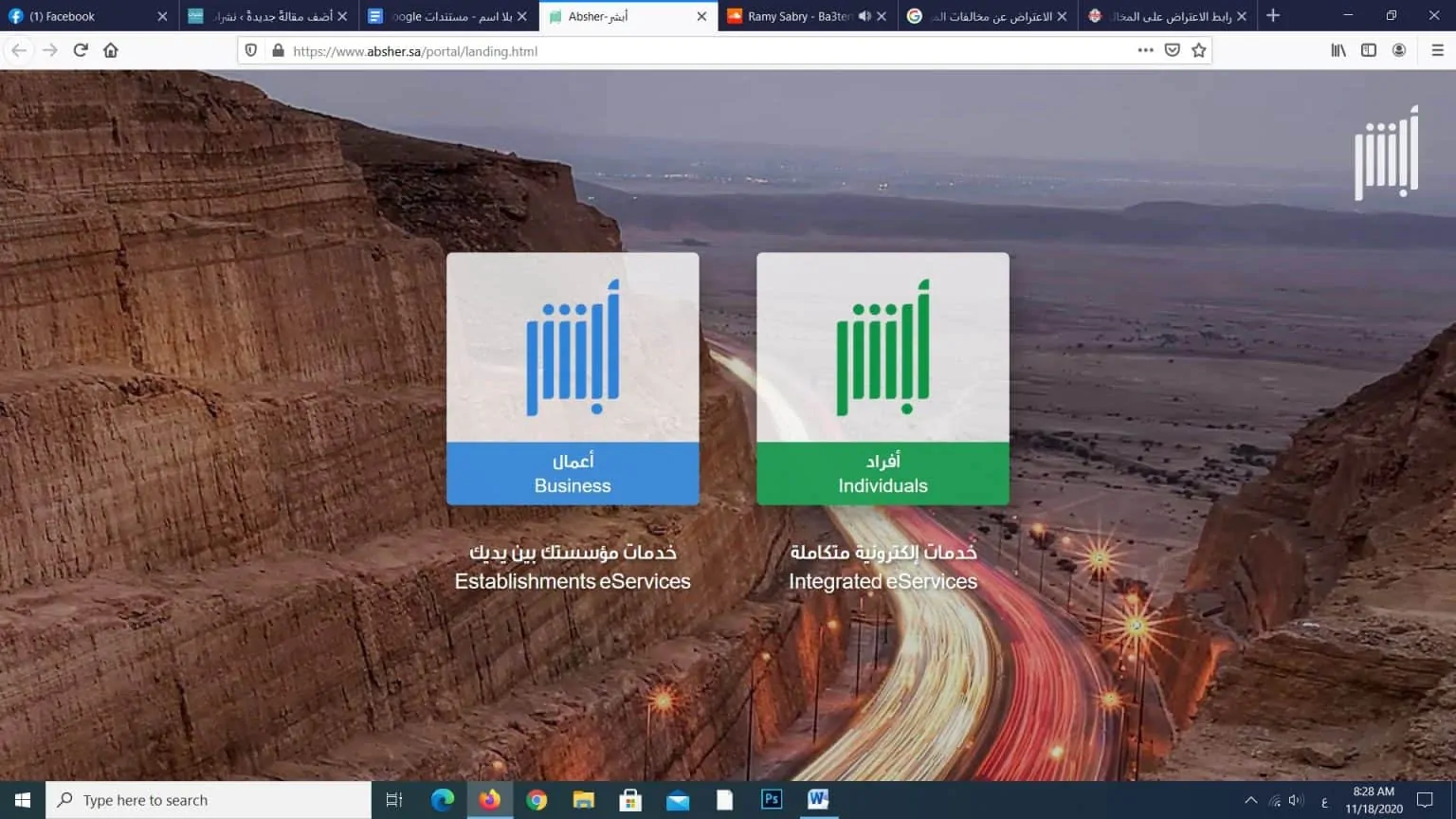Close the Absher-أبشر tab
1456x819 pixels.
click(x=701, y=16)
